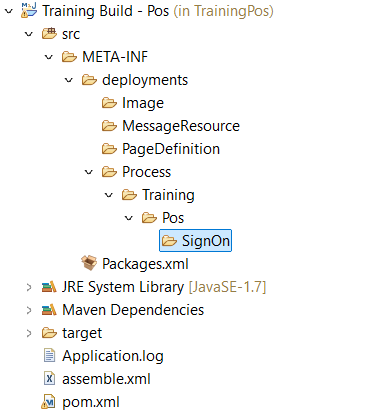Expand the target folder
Screen dimensions: 372x412
29,333
